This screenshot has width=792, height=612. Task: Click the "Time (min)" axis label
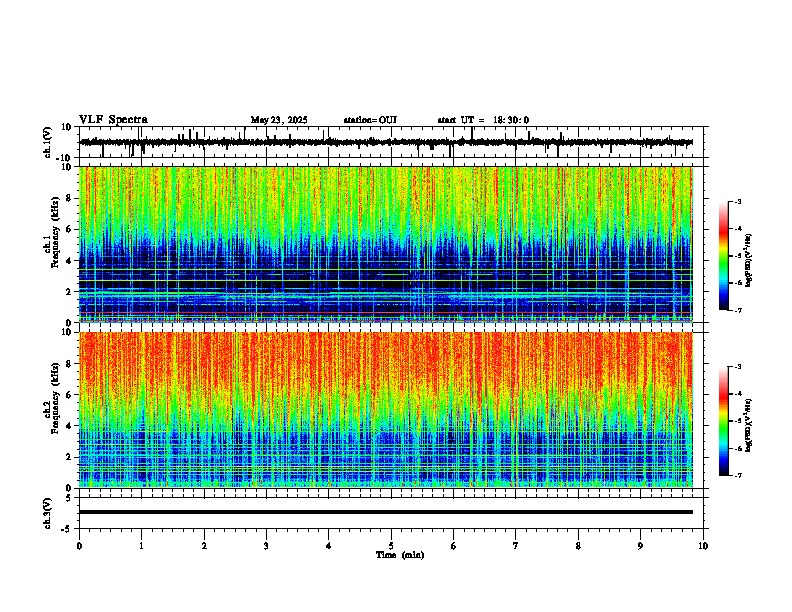click(x=400, y=555)
